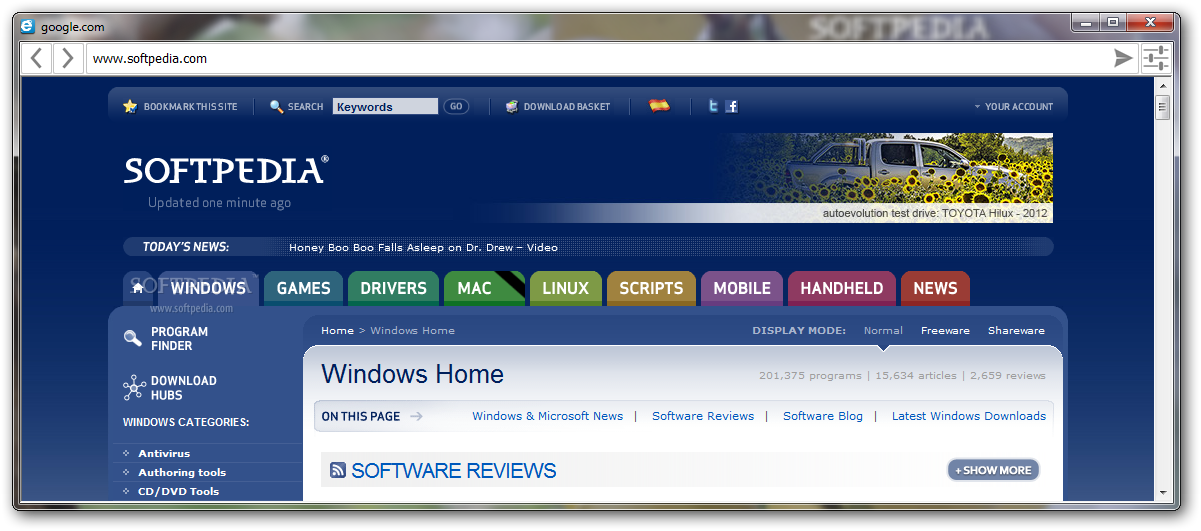Viewport: 1201px width, 531px height.
Task: Click the Today's News label
Action: (186, 247)
